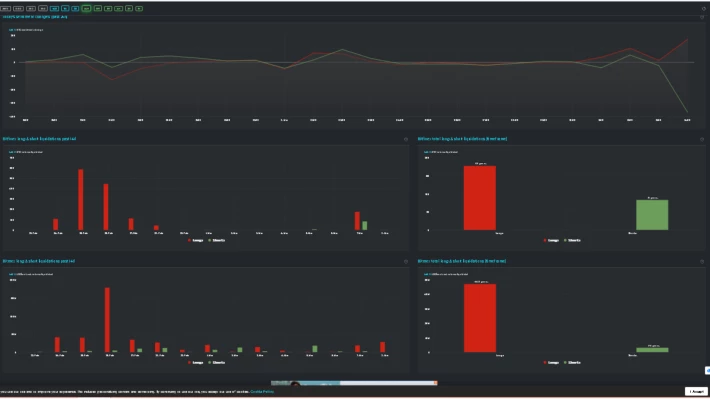Viewport: 710px width, 399px height.
Task: Select the leftmost white-outlined button in top bar
Action: pyautogui.click(x=5, y=9)
